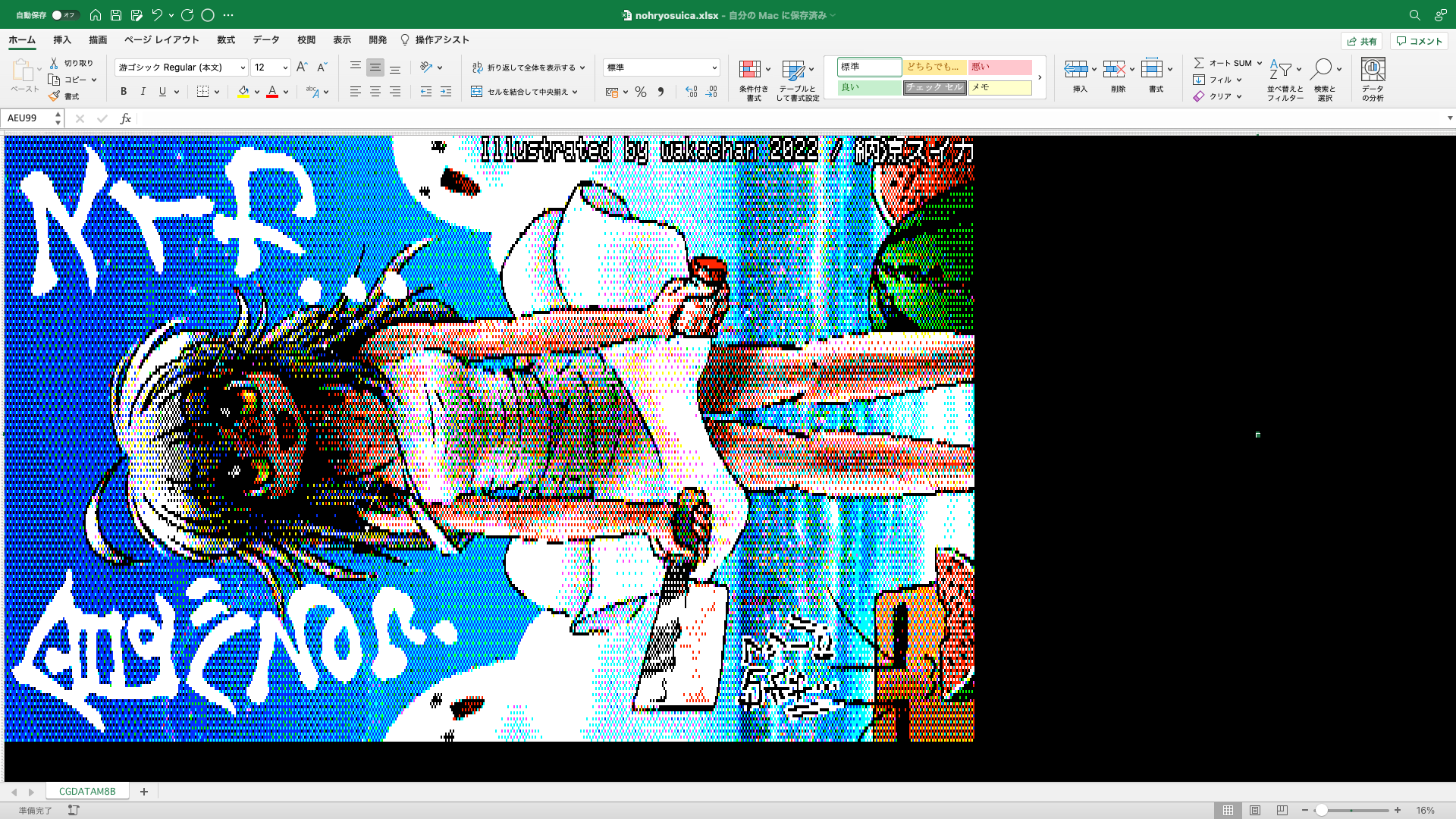This screenshot has width=1456, height=819.
Task: Click the Name Box showing AEU99
Action: pos(28,118)
